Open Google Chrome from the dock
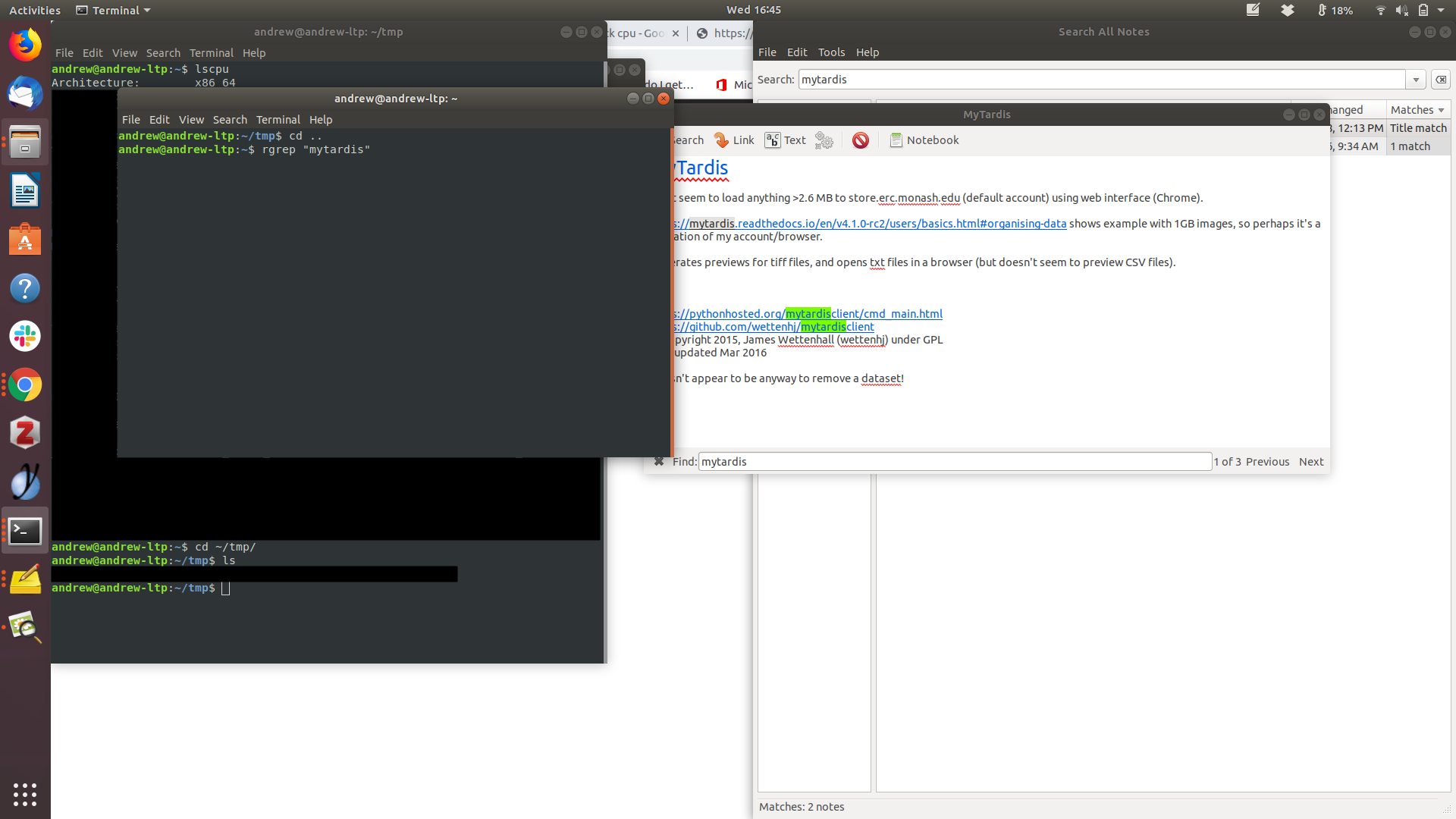The image size is (1456, 819). 25,385
